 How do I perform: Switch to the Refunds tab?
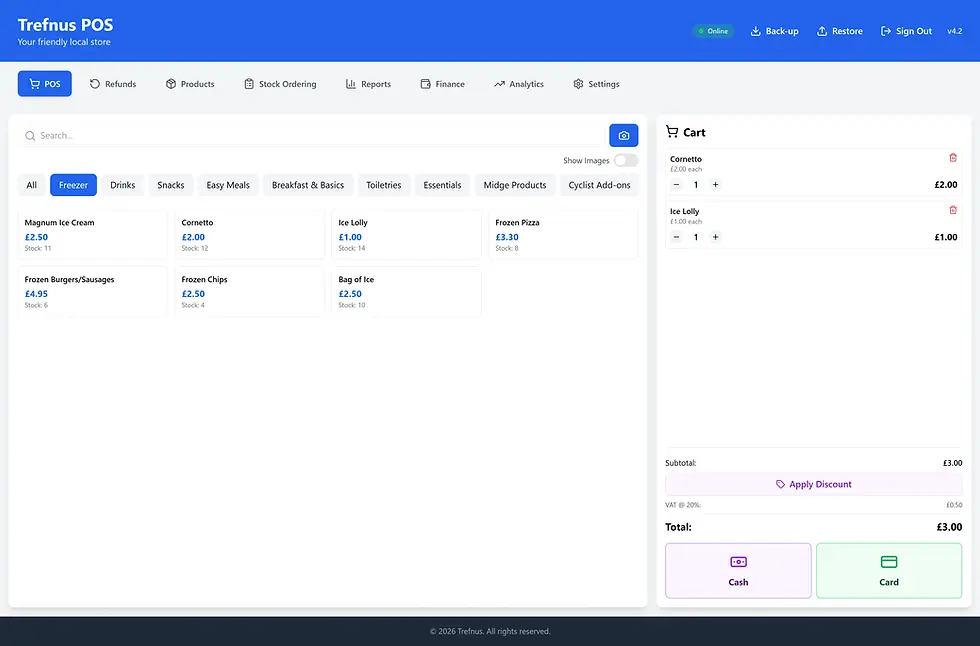point(112,84)
